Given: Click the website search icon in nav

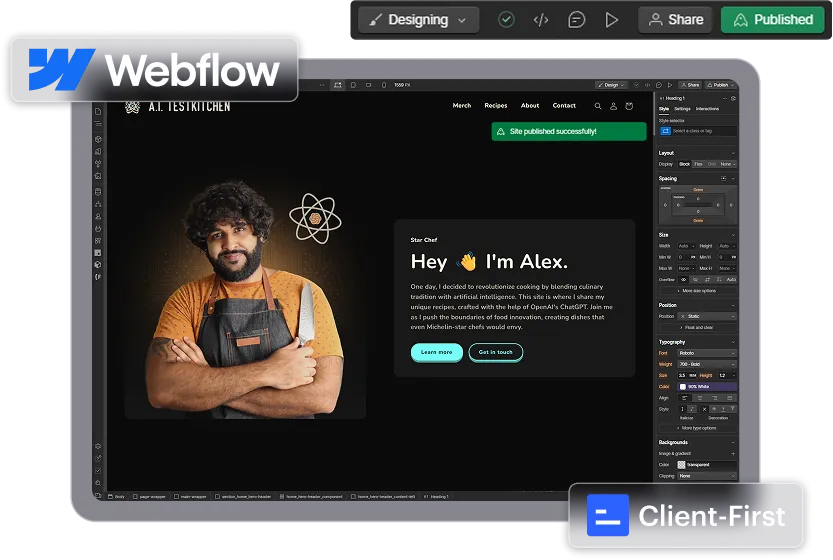Looking at the screenshot, I should click(598, 106).
